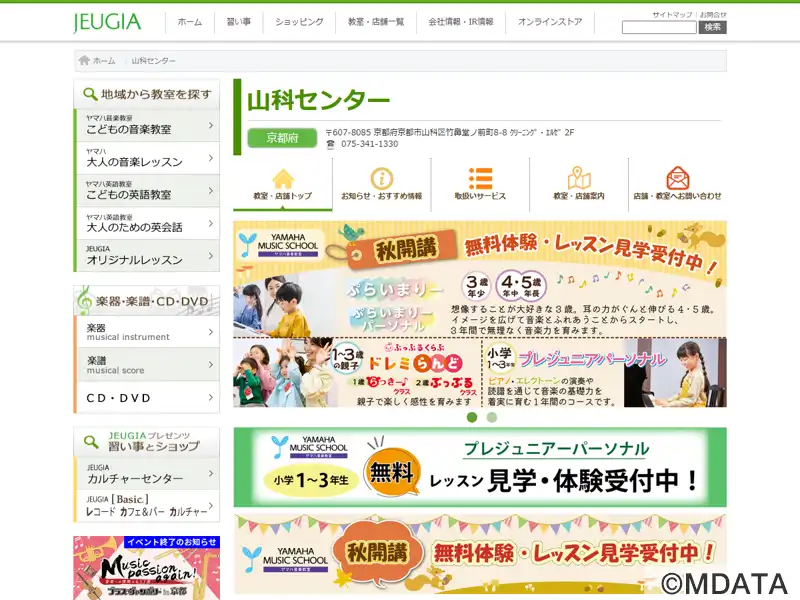
Task: Click the envelope icon for お問い合わせ
Action: [x=678, y=179]
